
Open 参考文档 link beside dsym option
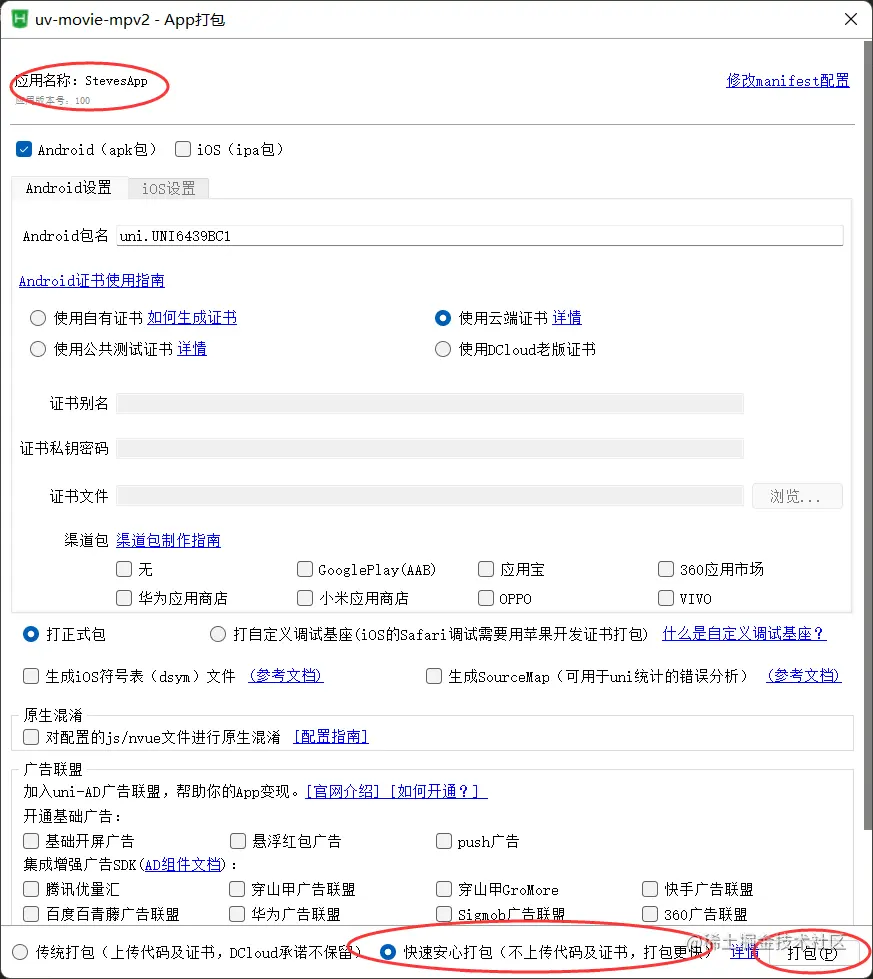click(286, 676)
